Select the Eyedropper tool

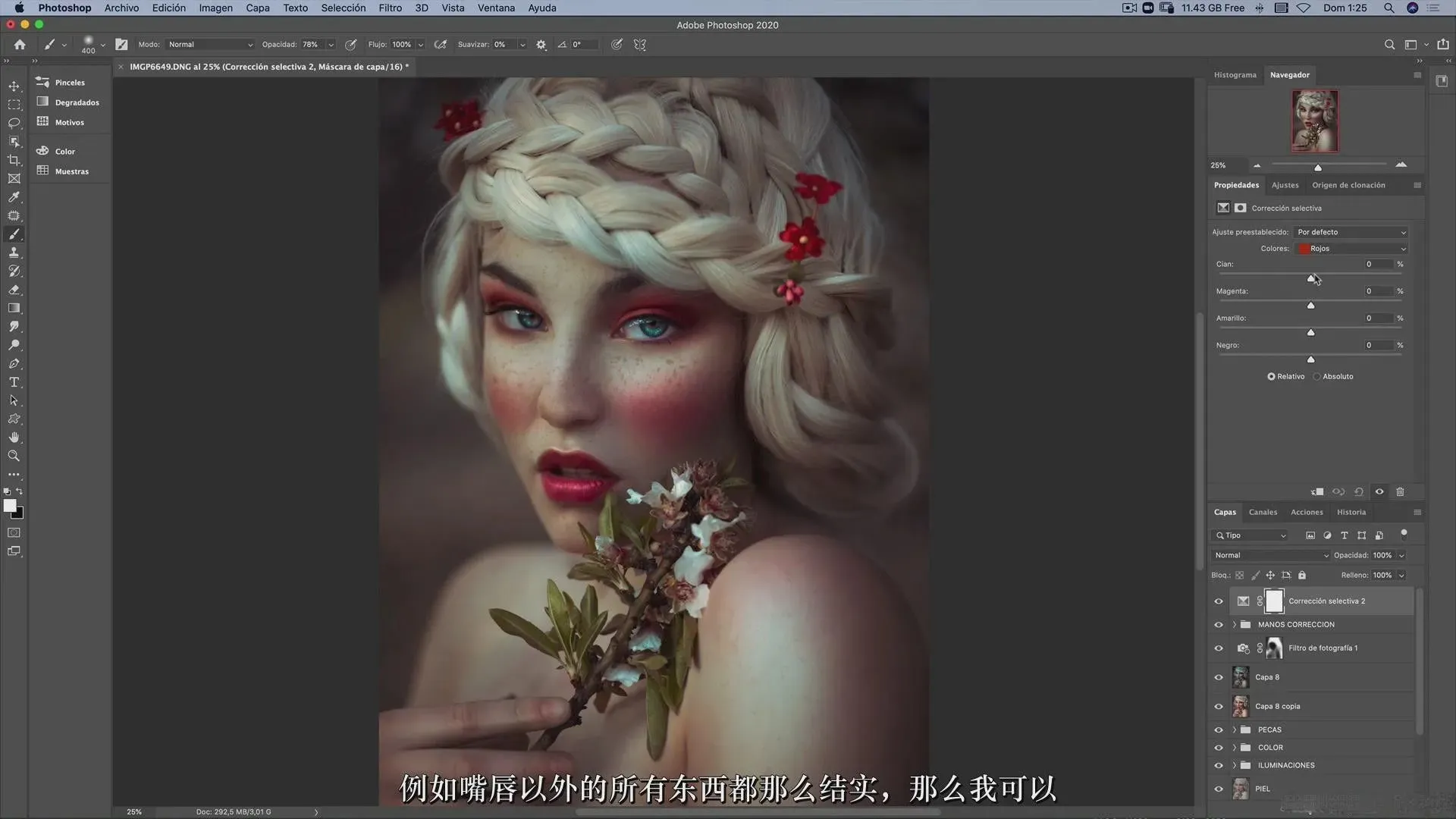click(x=14, y=197)
